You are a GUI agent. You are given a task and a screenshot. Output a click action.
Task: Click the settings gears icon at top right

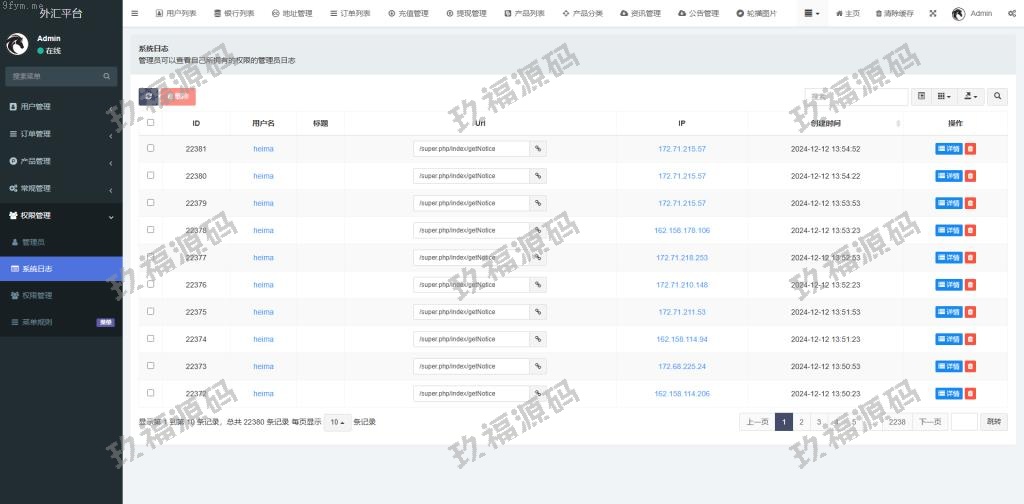(x=1012, y=14)
